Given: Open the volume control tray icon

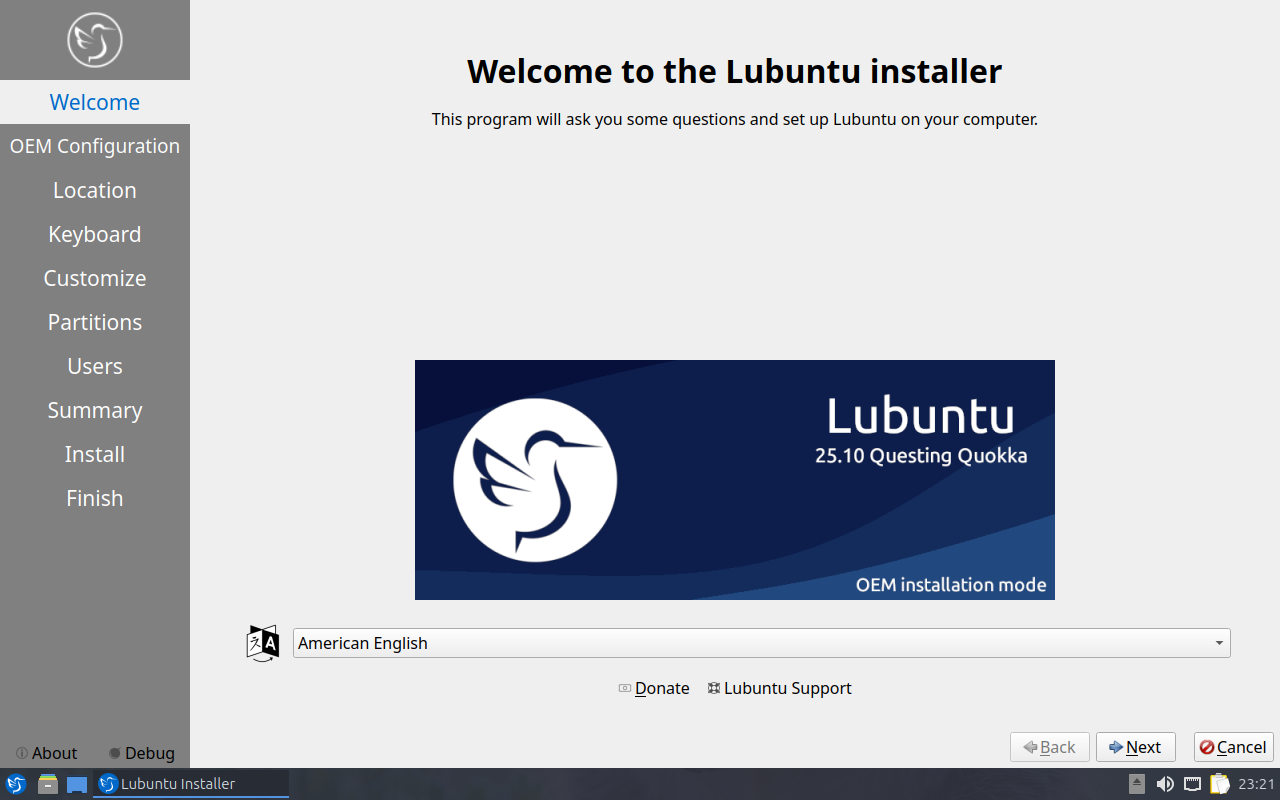Looking at the screenshot, I should (1165, 784).
